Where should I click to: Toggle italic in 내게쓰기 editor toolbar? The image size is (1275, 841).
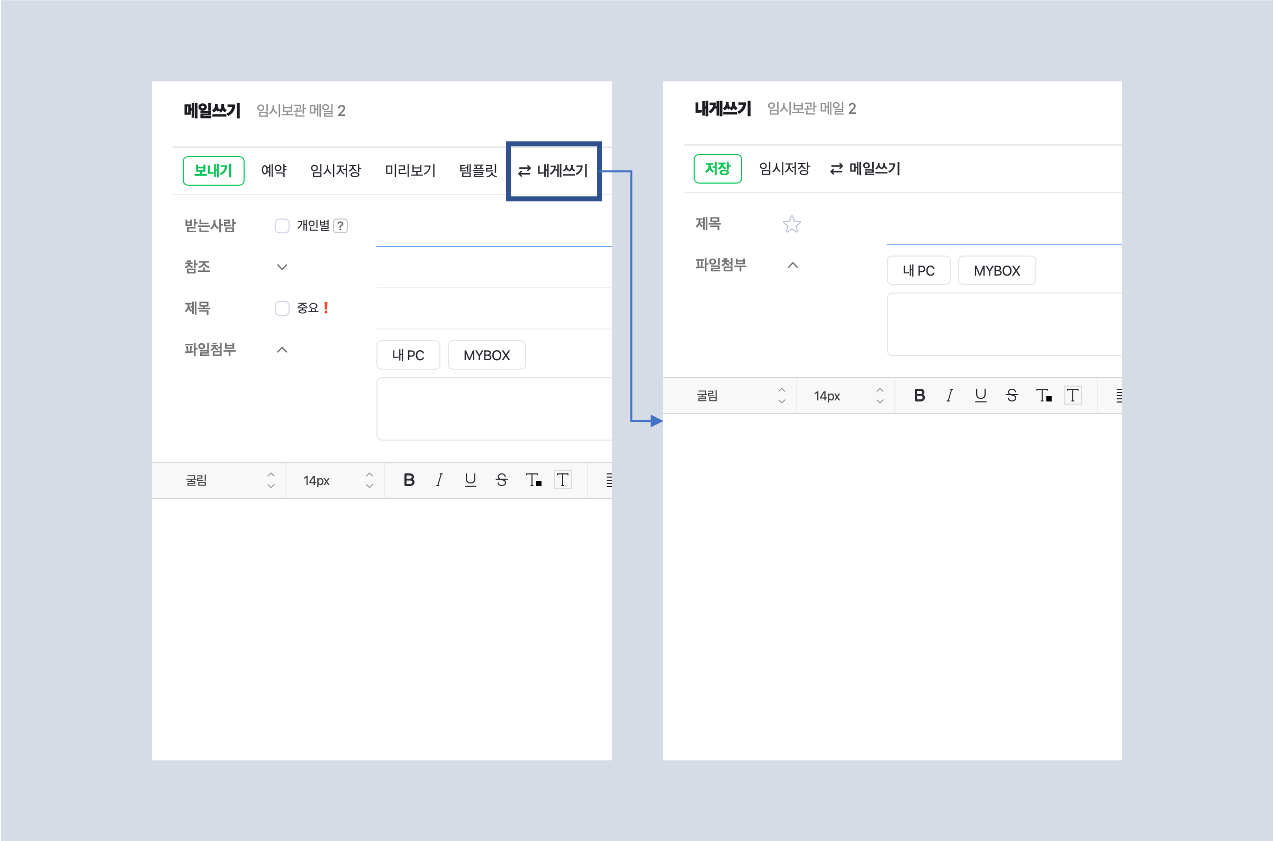[x=950, y=396]
